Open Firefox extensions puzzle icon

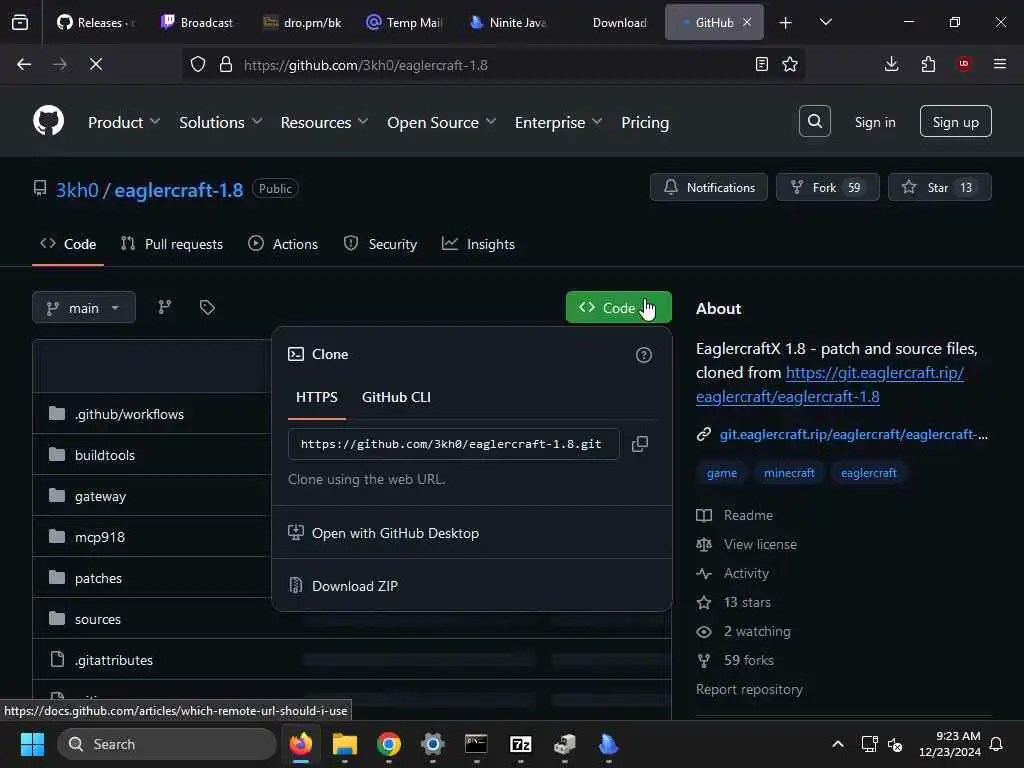(x=928, y=64)
